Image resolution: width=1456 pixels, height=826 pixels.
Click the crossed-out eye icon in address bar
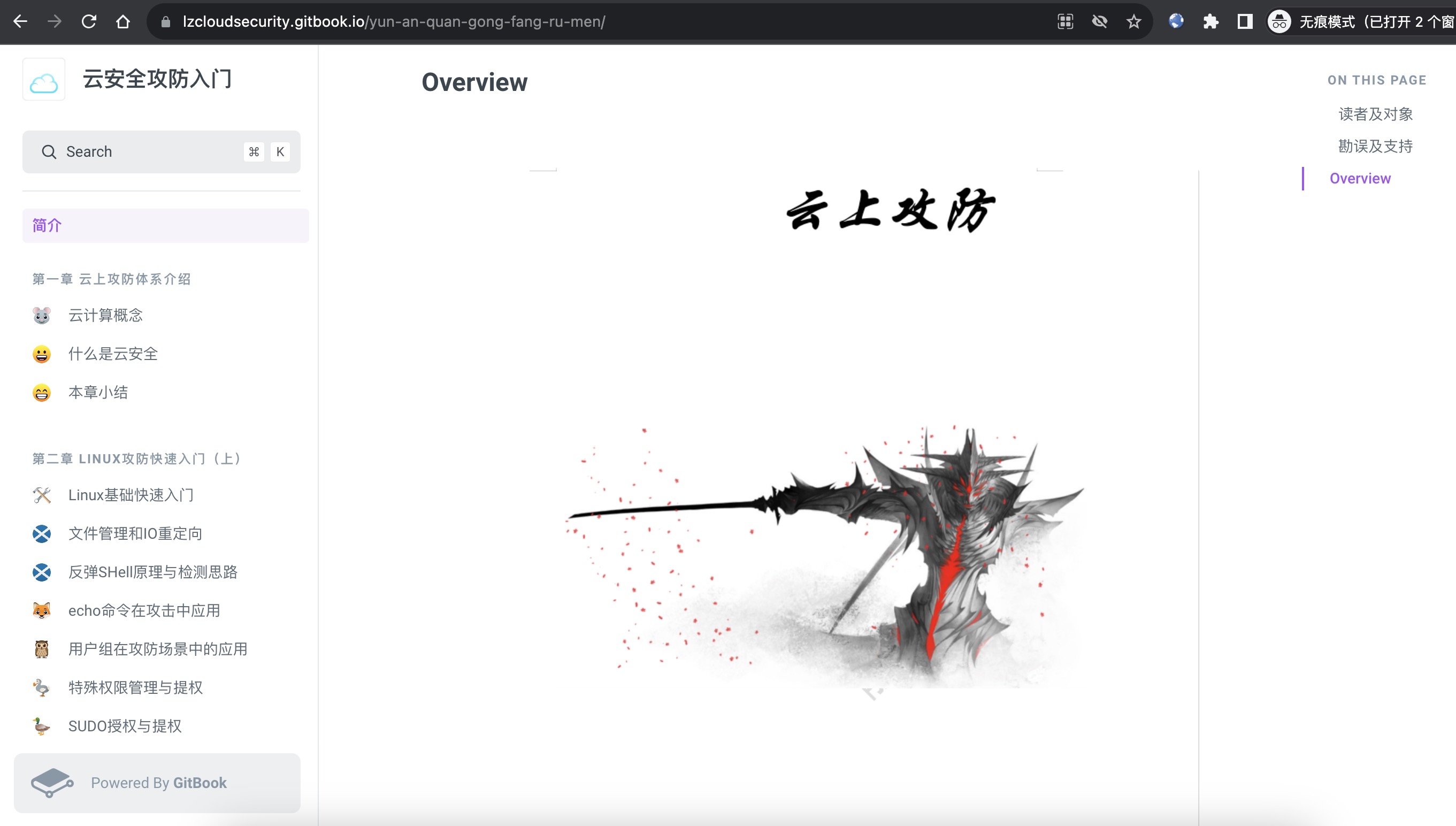[1099, 21]
